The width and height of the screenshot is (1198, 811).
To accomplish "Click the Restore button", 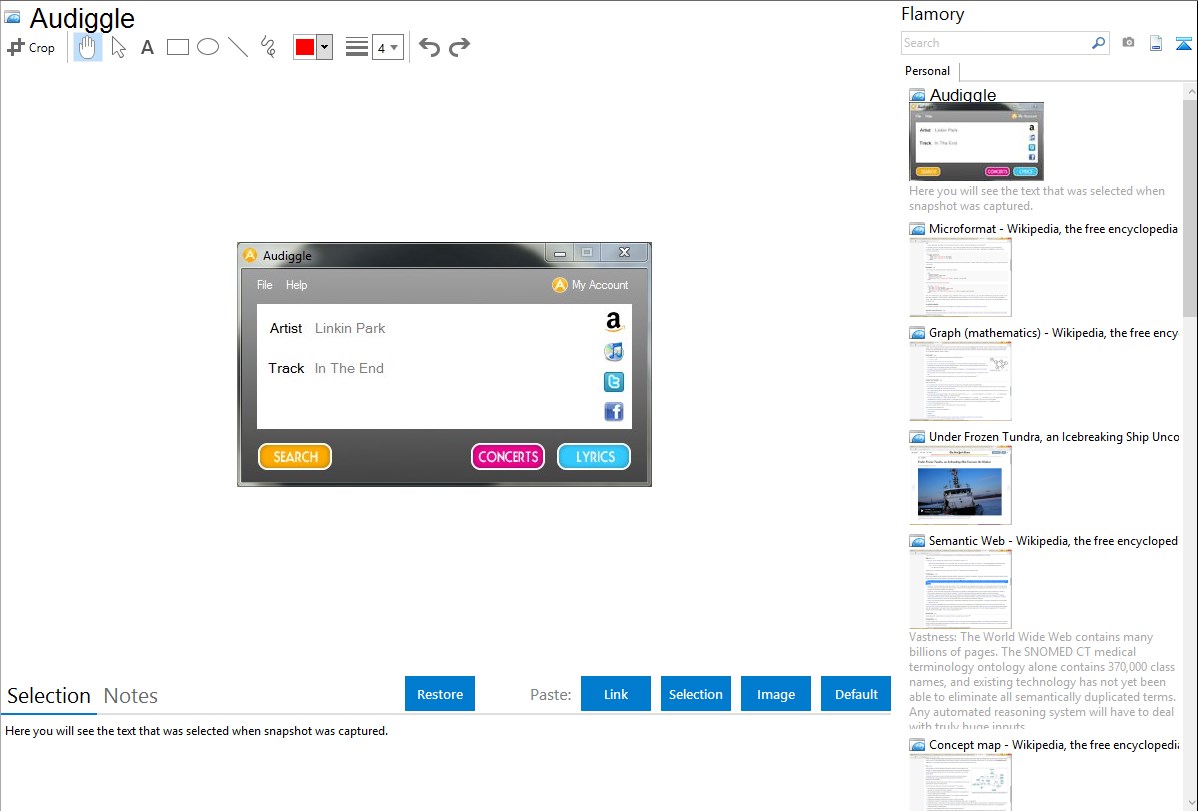I will tap(440, 693).
